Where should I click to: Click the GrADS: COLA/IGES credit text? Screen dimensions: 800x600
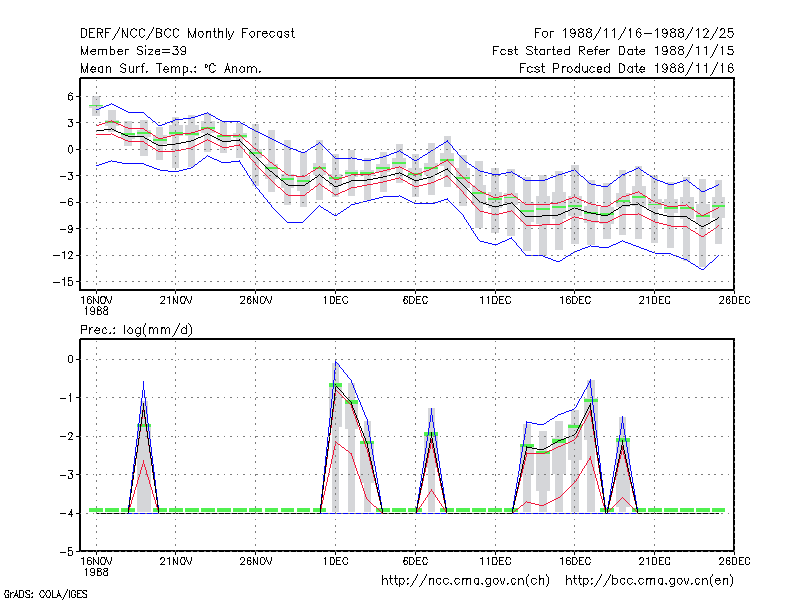click(46, 594)
